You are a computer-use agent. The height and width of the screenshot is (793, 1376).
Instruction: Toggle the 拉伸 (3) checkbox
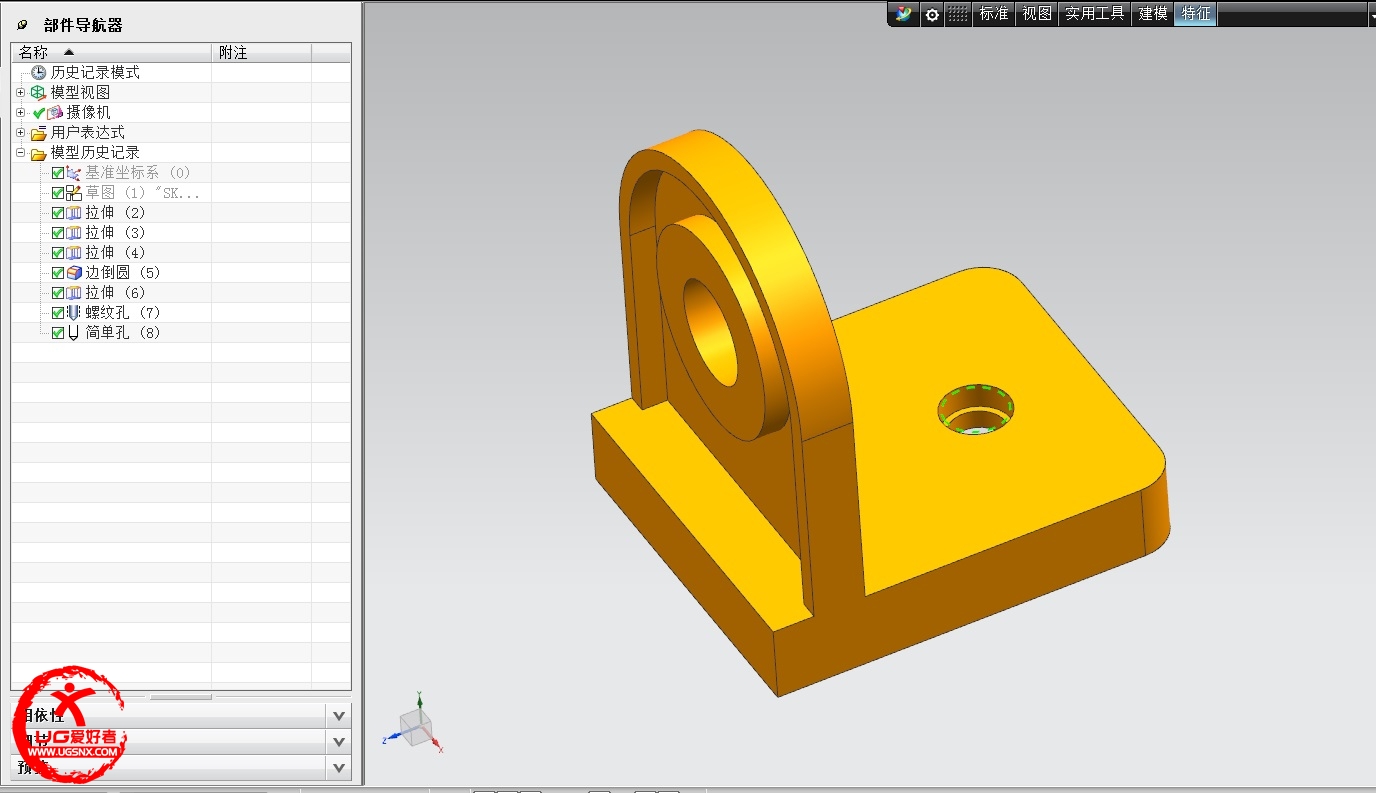click(x=58, y=233)
